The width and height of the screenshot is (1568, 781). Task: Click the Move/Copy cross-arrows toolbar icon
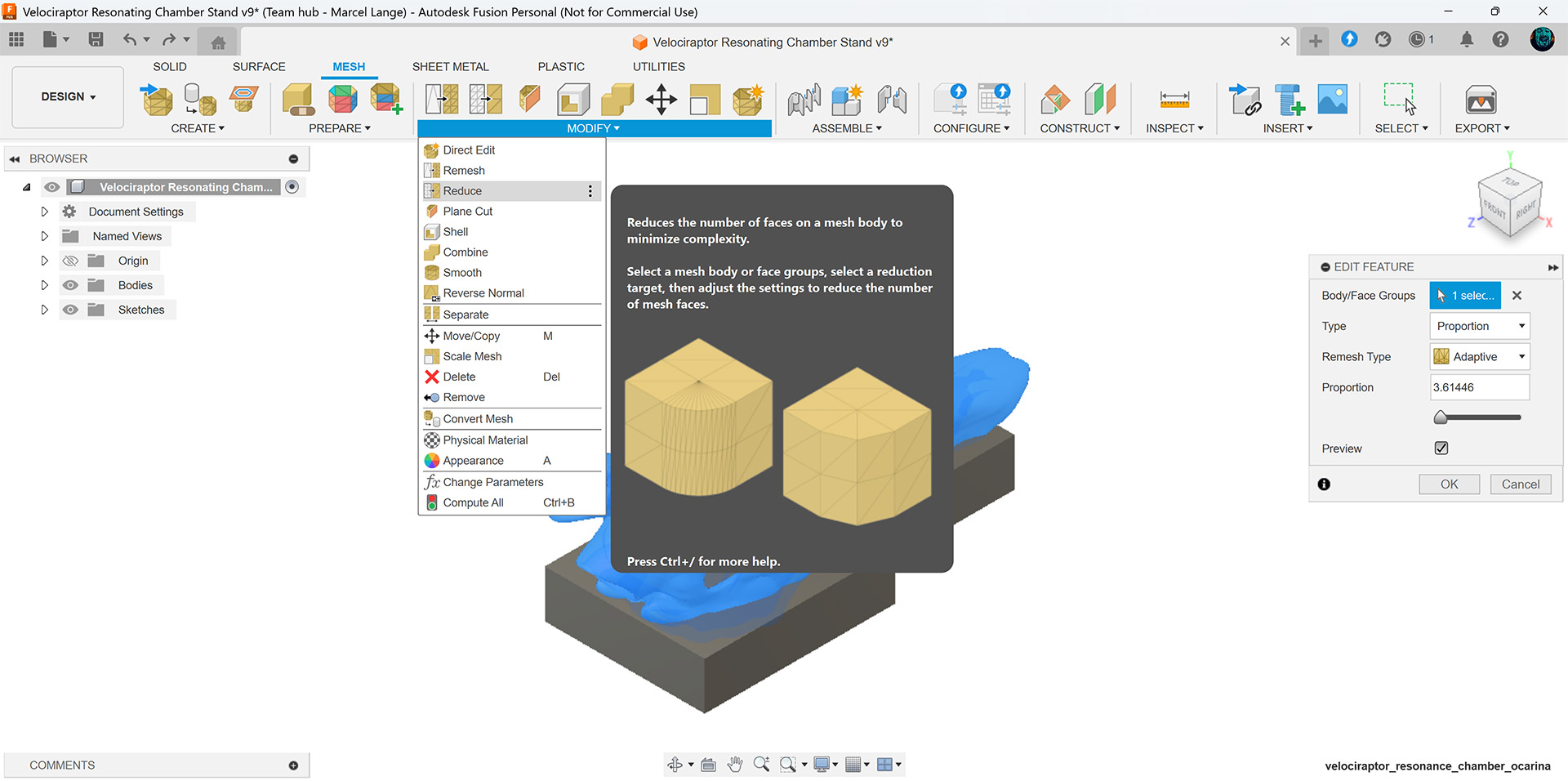pos(661,100)
